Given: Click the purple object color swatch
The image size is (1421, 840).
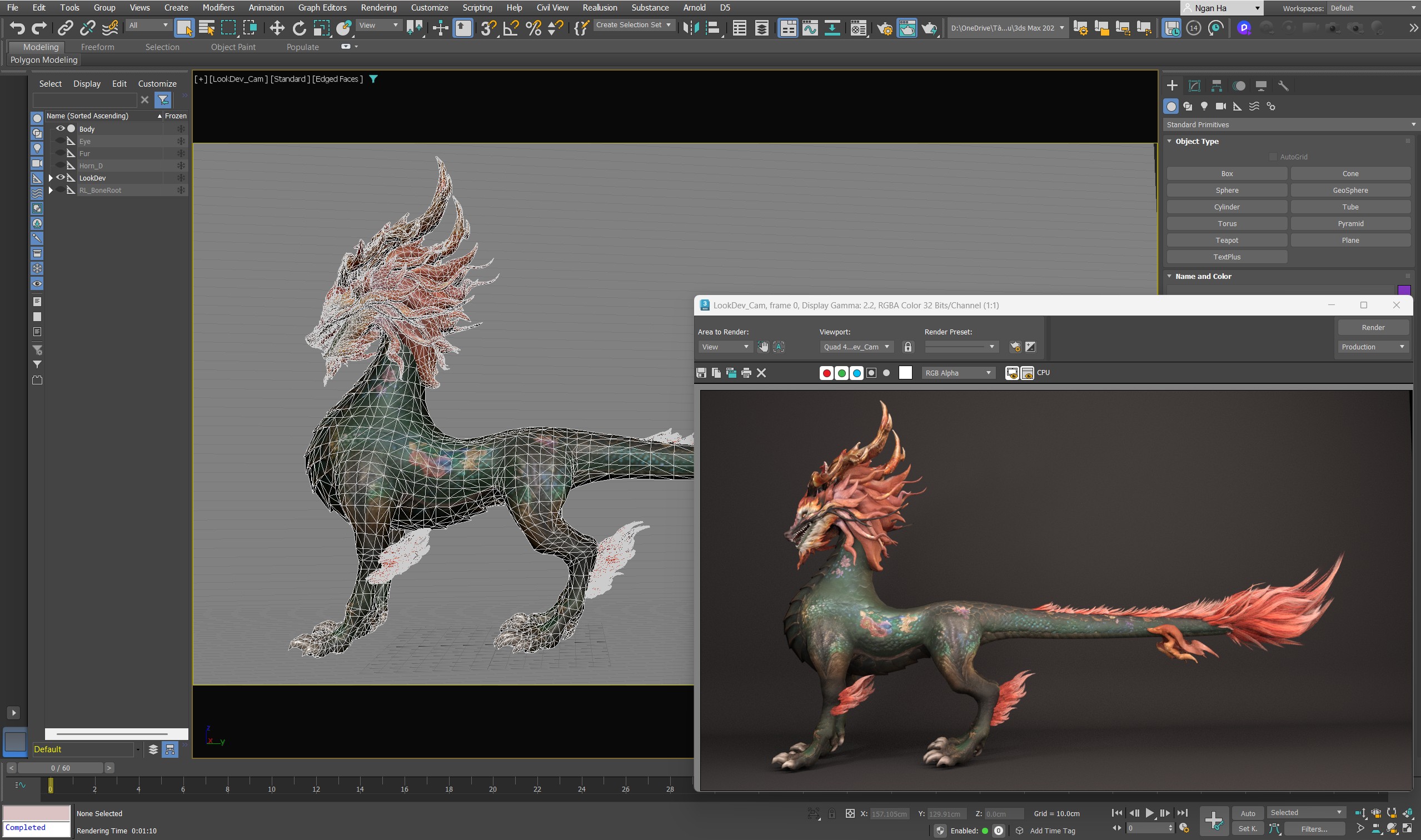Looking at the screenshot, I should click(x=1403, y=291).
